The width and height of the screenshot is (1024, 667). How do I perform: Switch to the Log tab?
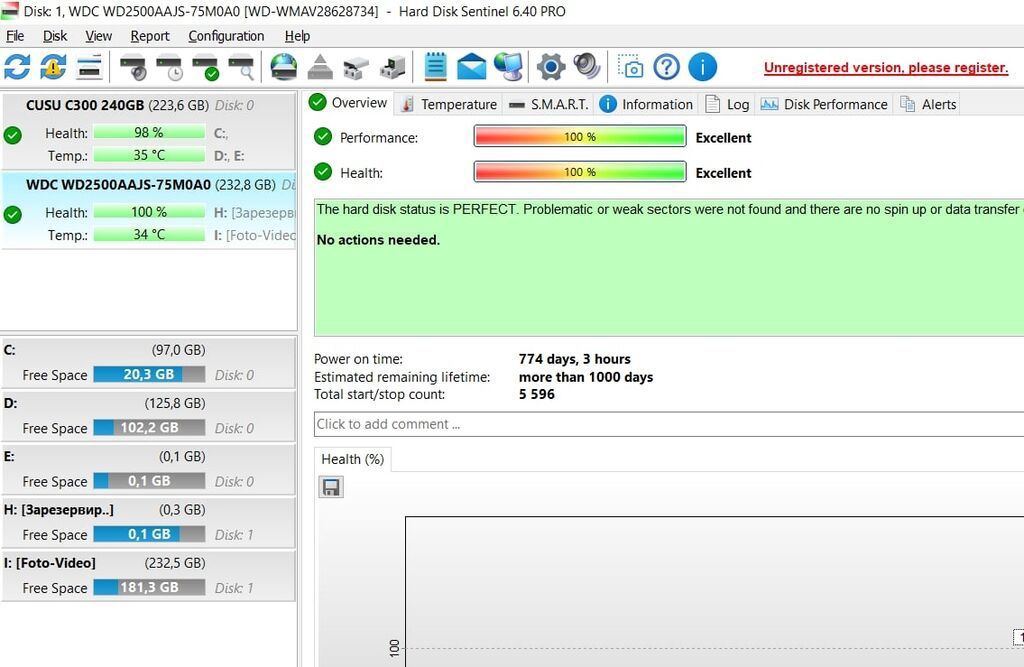[x=727, y=105]
